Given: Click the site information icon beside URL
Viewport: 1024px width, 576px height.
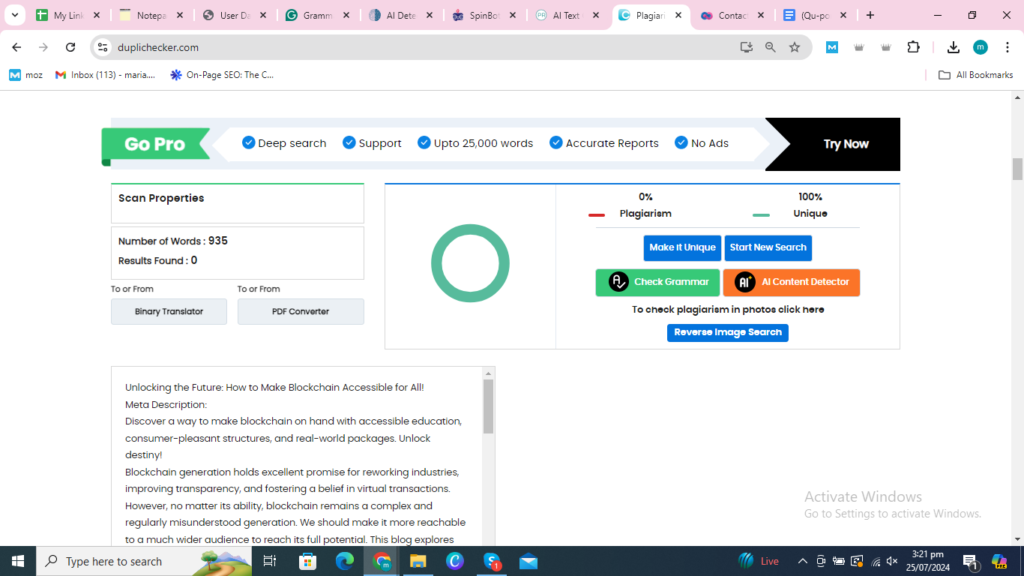Looking at the screenshot, I should (102, 47).
